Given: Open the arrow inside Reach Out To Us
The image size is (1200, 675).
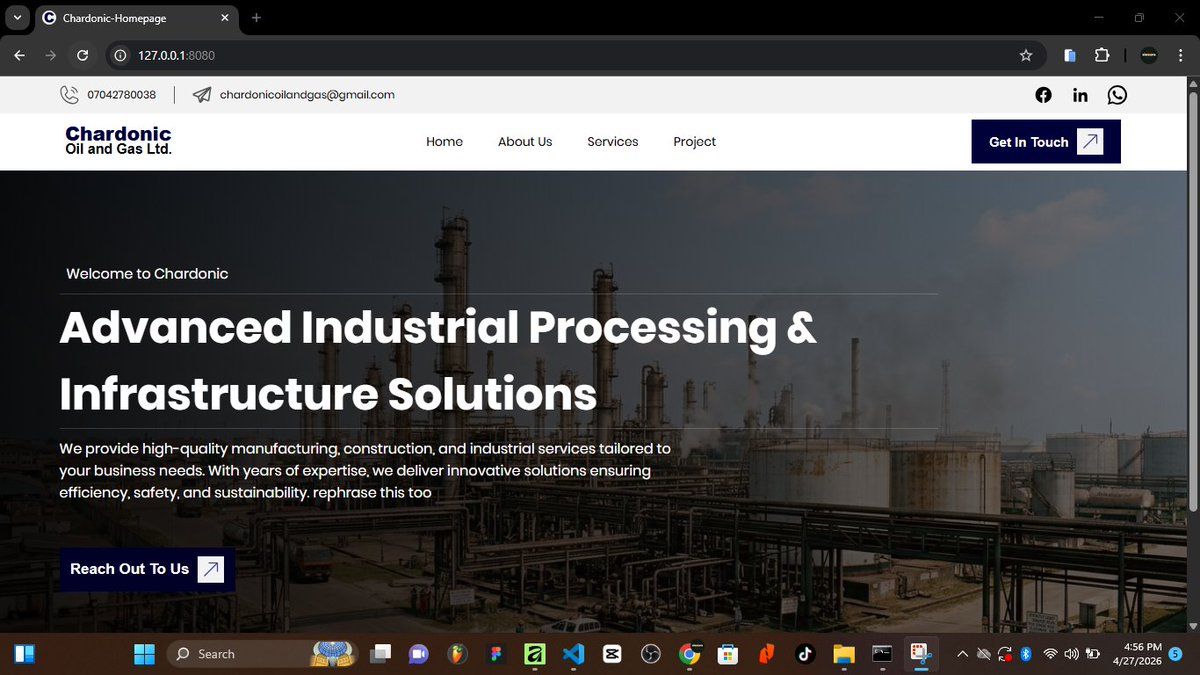Looking at the screenshot, I should (x=211, y=569).
